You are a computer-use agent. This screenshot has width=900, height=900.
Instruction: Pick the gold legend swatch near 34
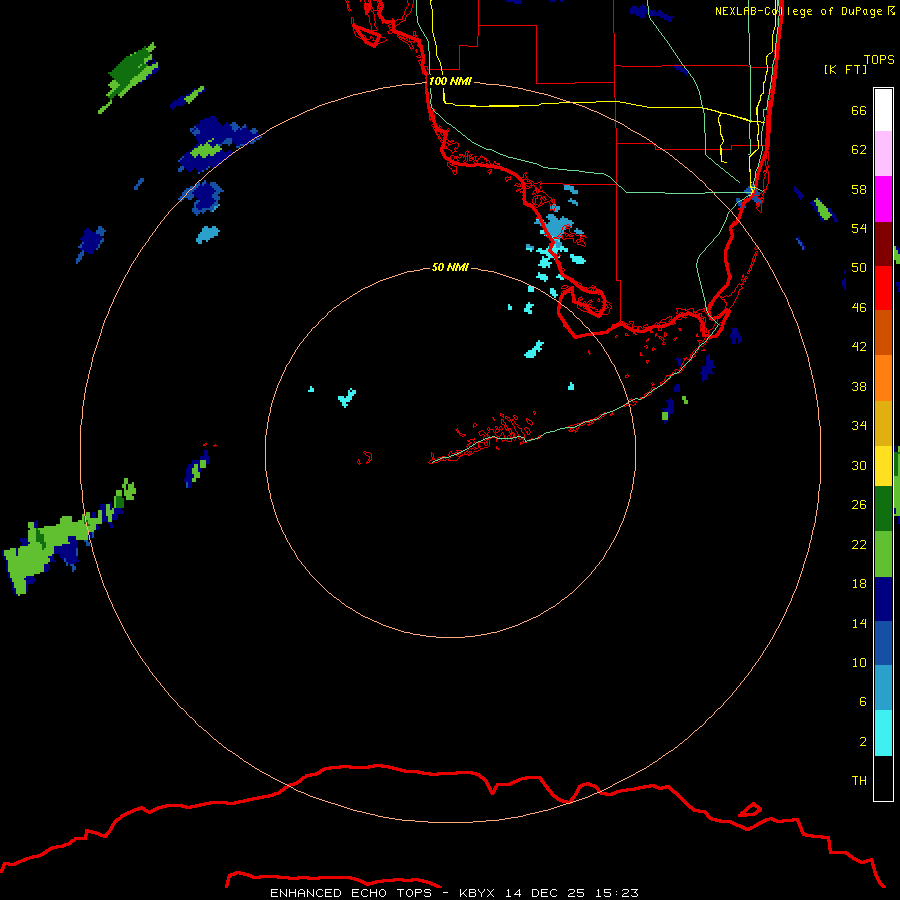point(883,424)
